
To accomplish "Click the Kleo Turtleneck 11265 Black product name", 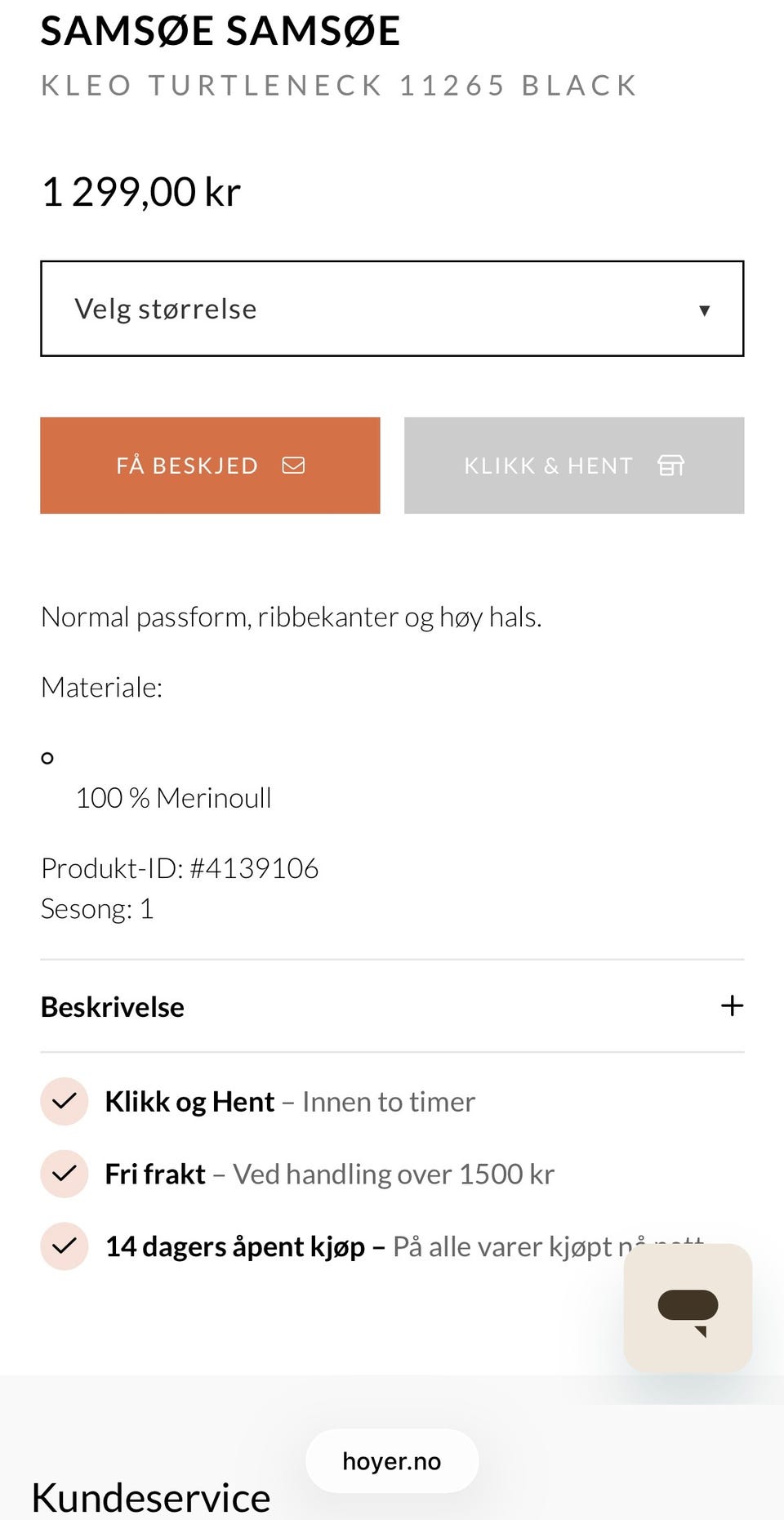I will [339, 85].
